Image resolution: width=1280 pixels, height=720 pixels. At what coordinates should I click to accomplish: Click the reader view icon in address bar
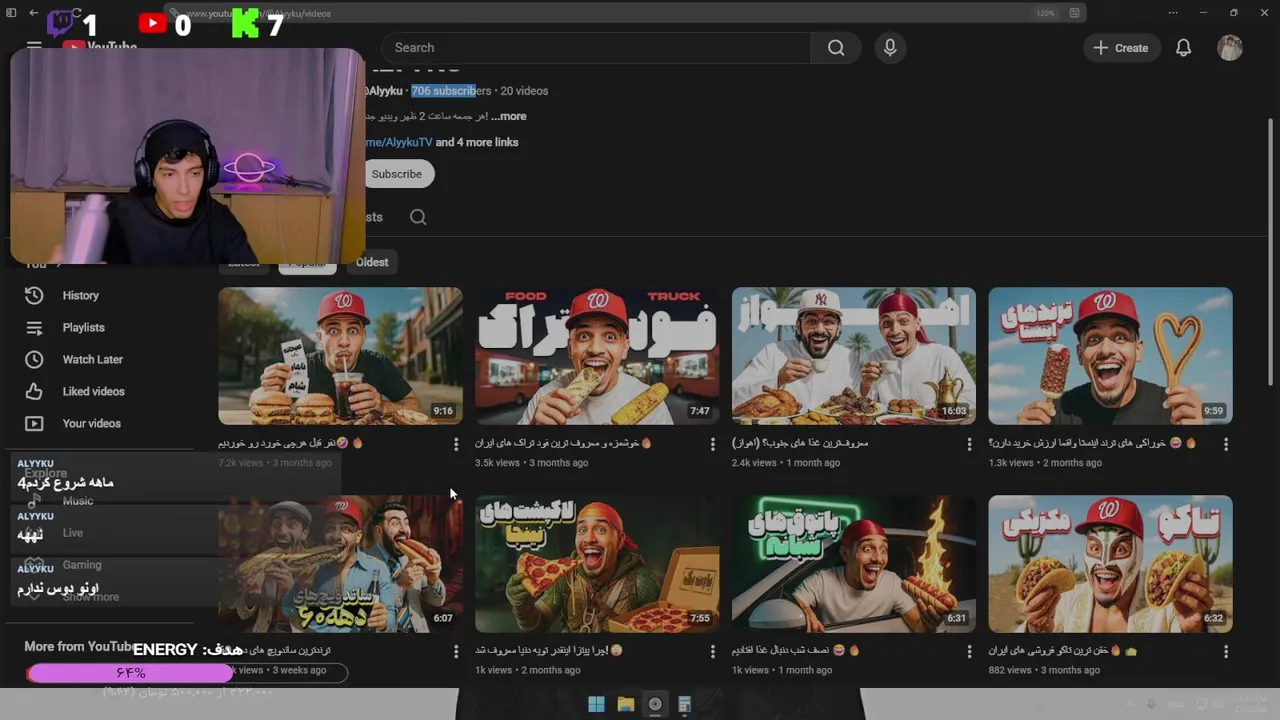coord(1074,13)
